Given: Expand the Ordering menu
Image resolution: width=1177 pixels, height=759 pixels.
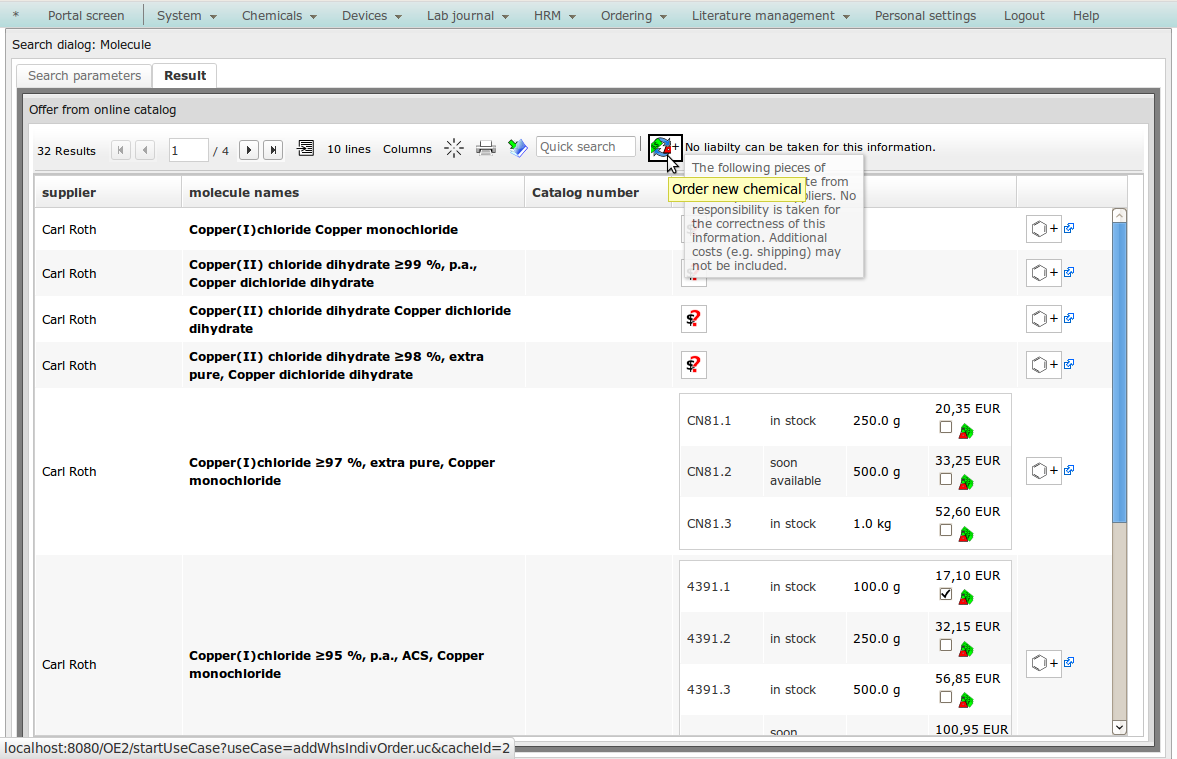Looking at the screenshot, I should tap(634, 16).
